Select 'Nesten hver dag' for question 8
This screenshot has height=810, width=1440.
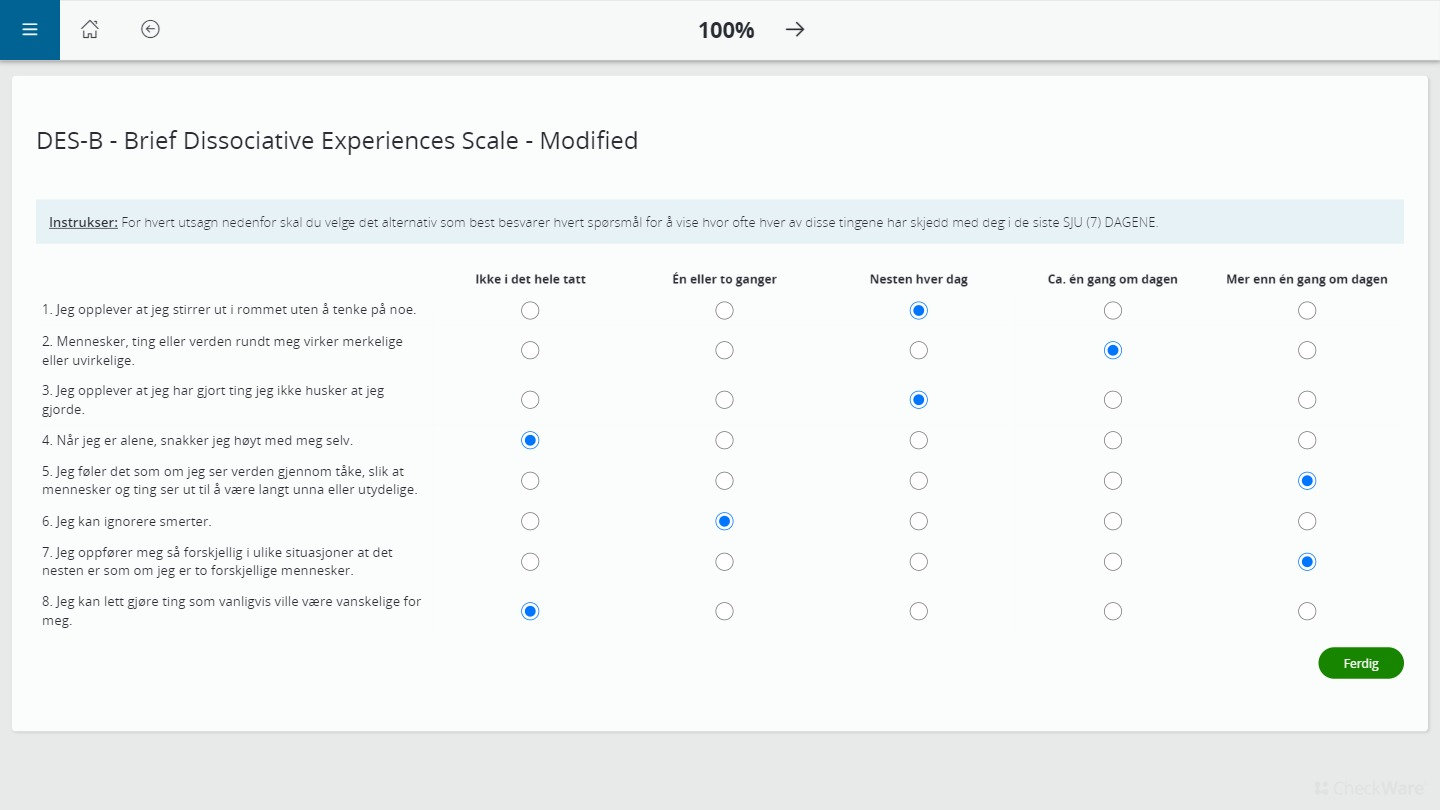click(918, 610)
